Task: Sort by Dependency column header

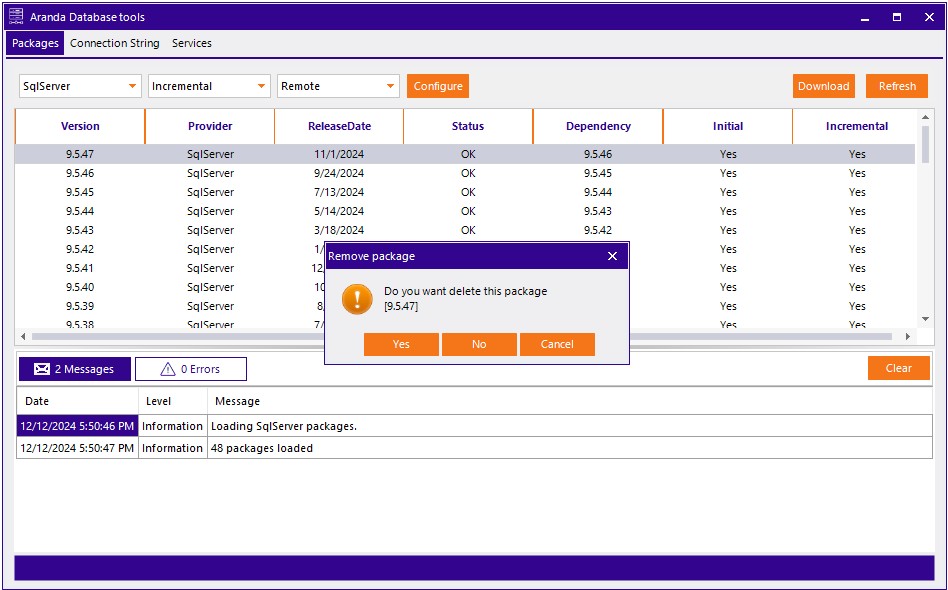Action: click(598, 126)
